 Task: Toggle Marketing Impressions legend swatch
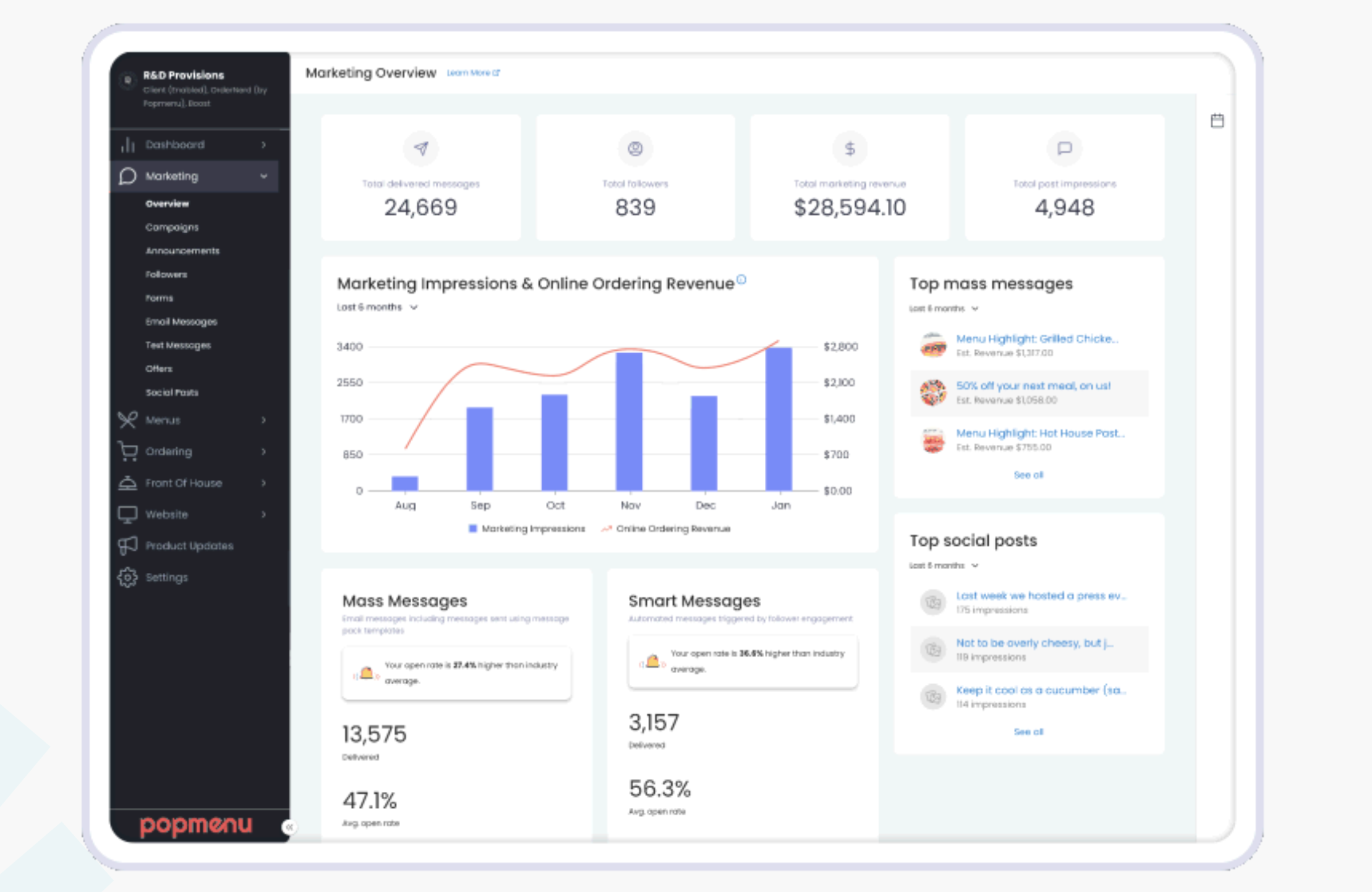pos(473,528)
